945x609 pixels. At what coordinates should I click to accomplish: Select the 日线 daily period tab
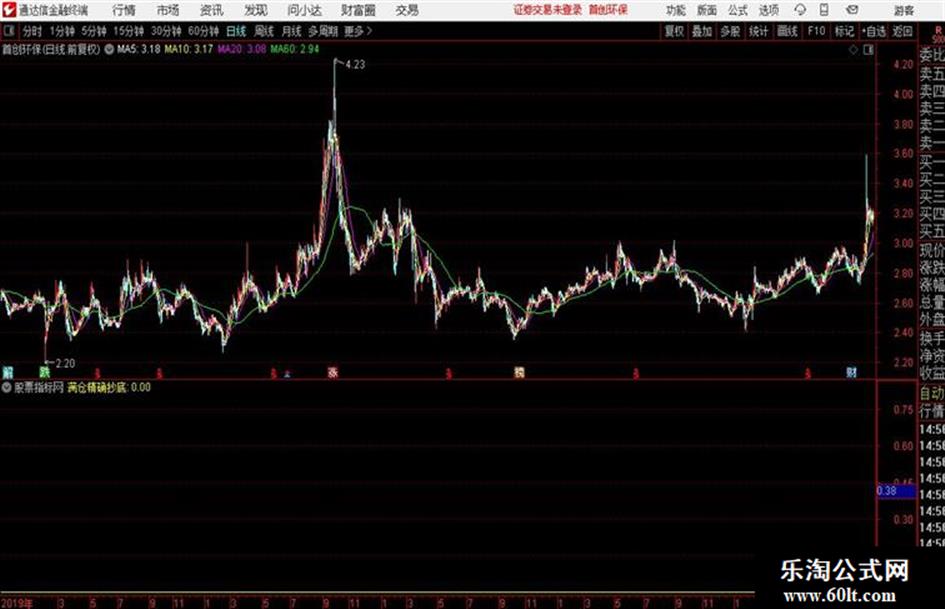(x=236, y=31)
